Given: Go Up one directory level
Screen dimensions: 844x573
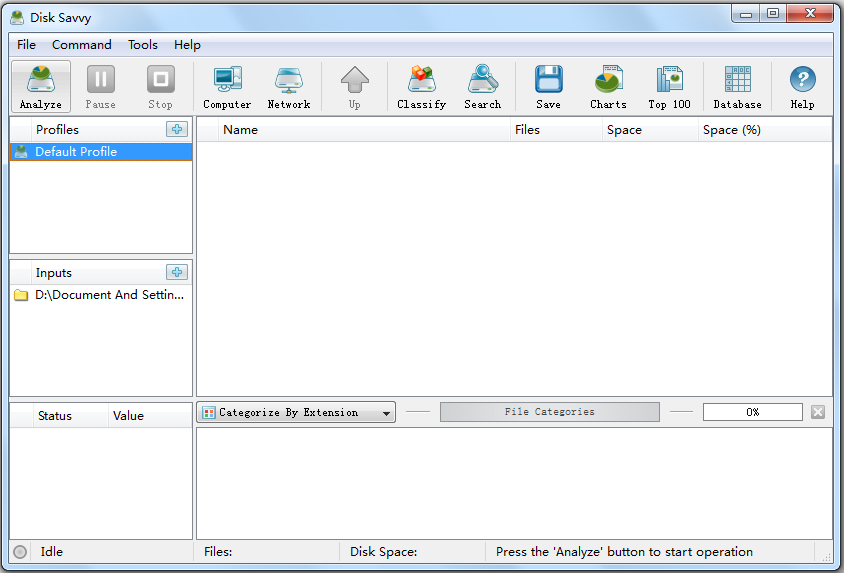Looking at the screenshot, I should pos(355,86).
